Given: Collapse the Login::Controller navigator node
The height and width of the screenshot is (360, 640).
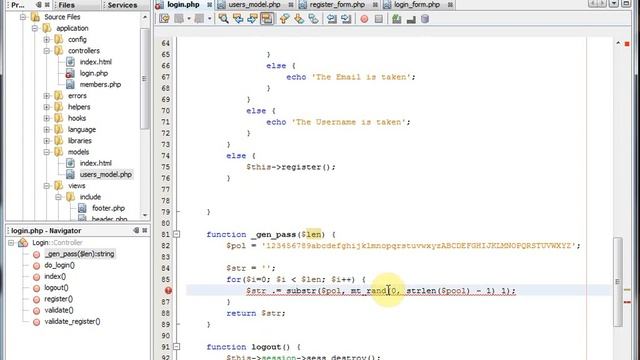Looking at the screenshot, I should (x=11, y=242).
